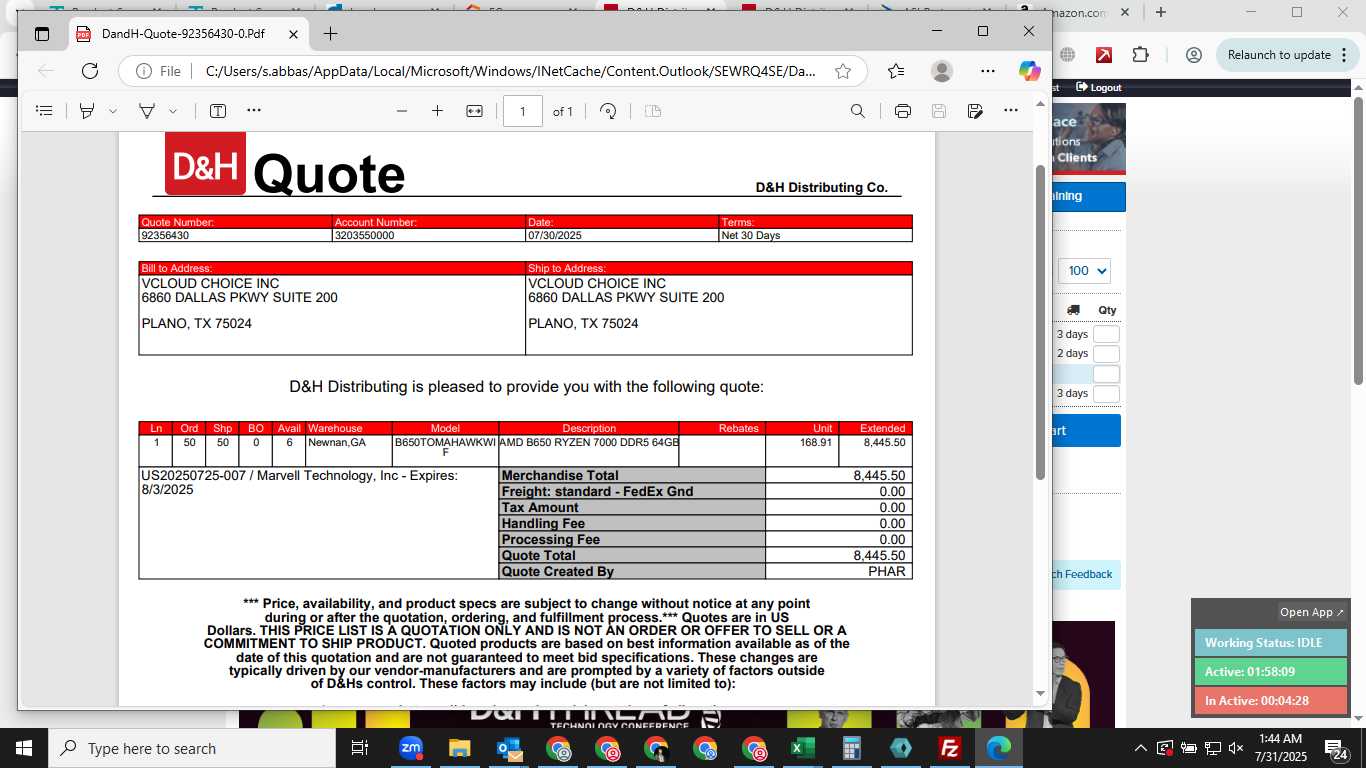Open Edge profile avatar
Viewport: 1366px width, 768px height.
point(941,71)
